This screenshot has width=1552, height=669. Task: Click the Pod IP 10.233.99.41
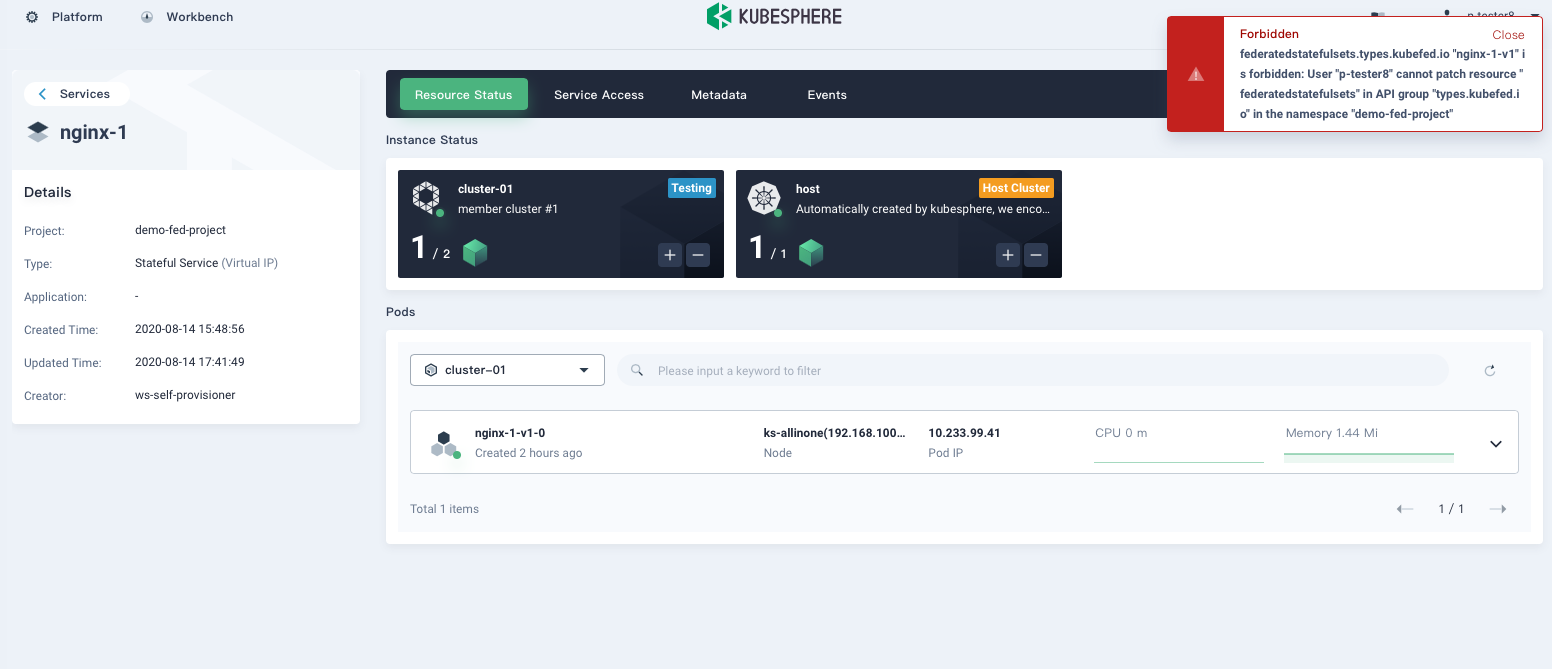pos(964,433)
